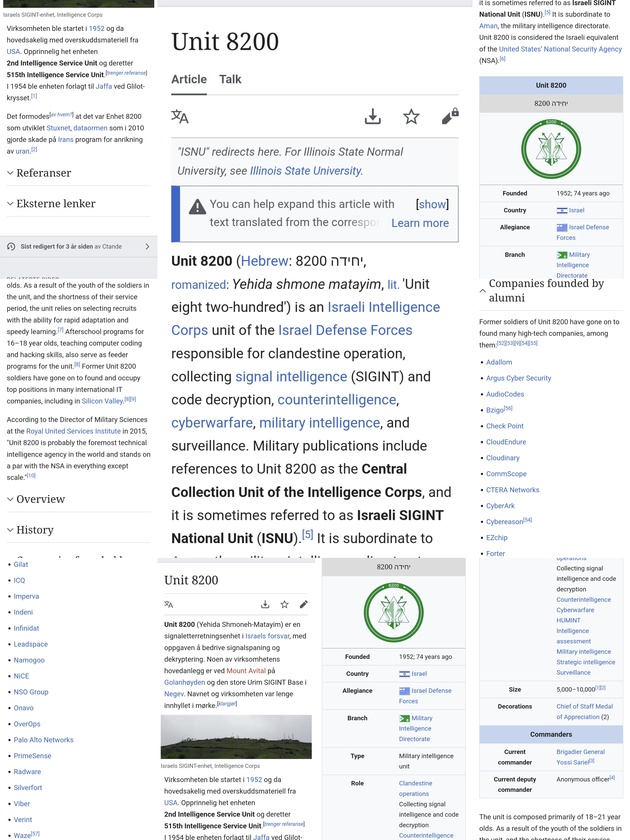Click the info icon in expand notice
Viewport: 630px width, 840px height.
197,207
